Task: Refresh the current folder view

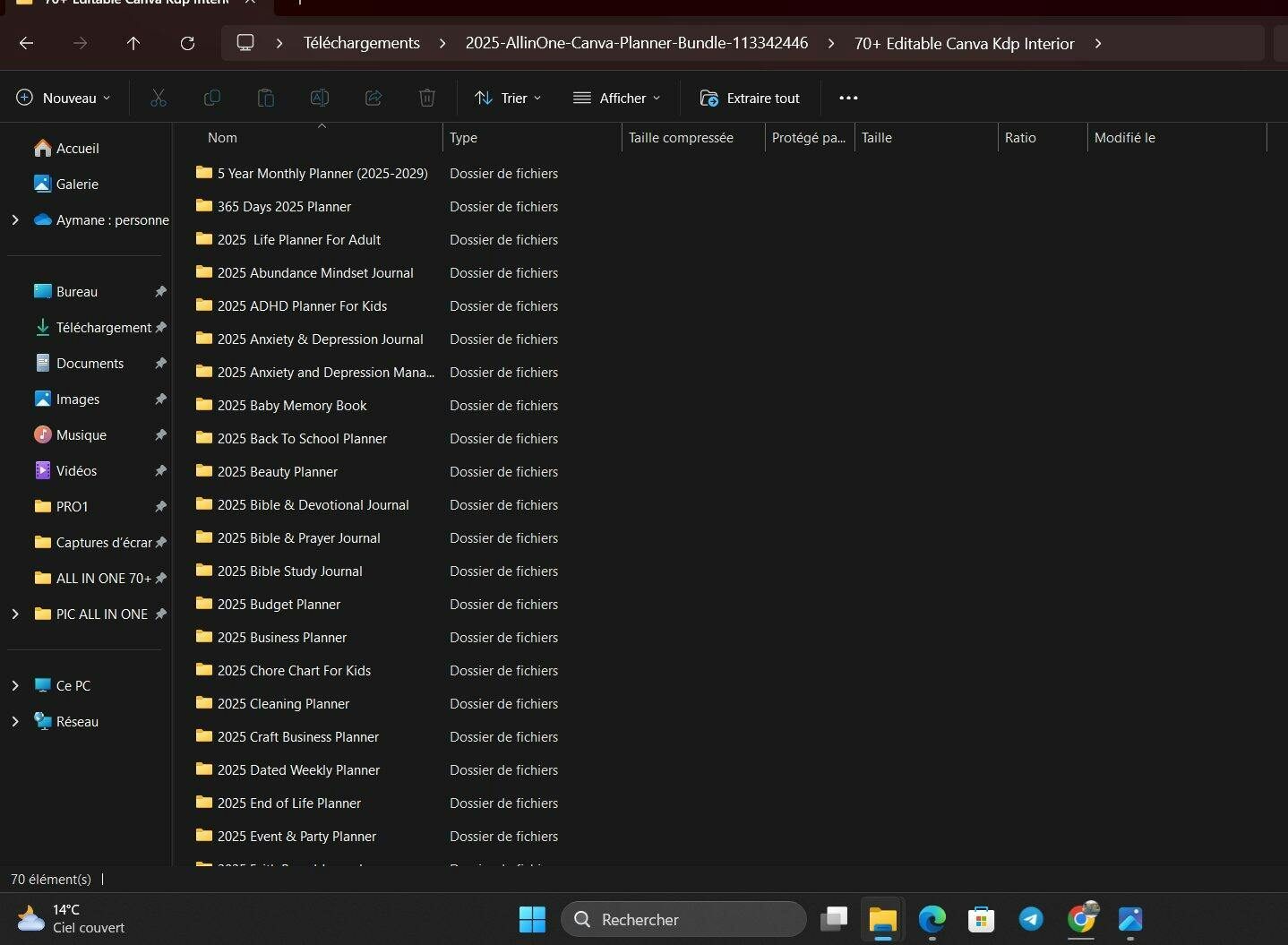Action: [x=187, y=43]
